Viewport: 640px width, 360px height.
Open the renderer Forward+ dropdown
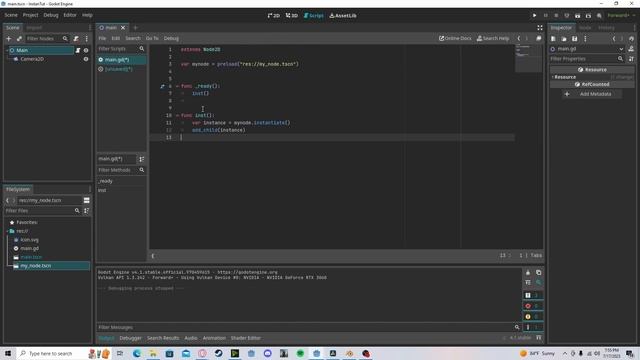point(620,16)
